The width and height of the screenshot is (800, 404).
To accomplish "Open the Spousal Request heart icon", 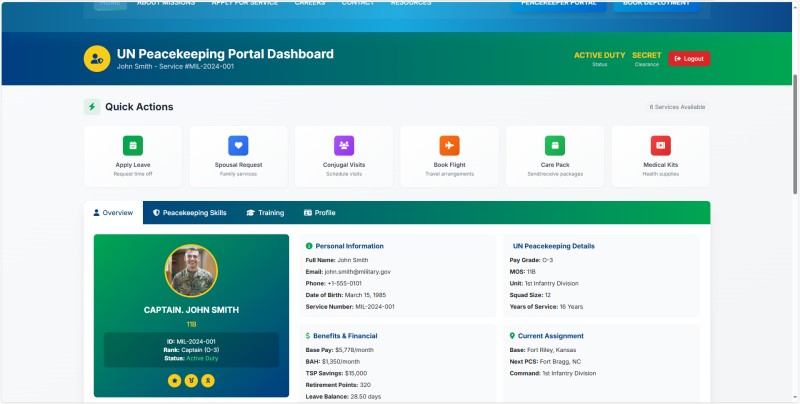I will click(x=238, y=145).
